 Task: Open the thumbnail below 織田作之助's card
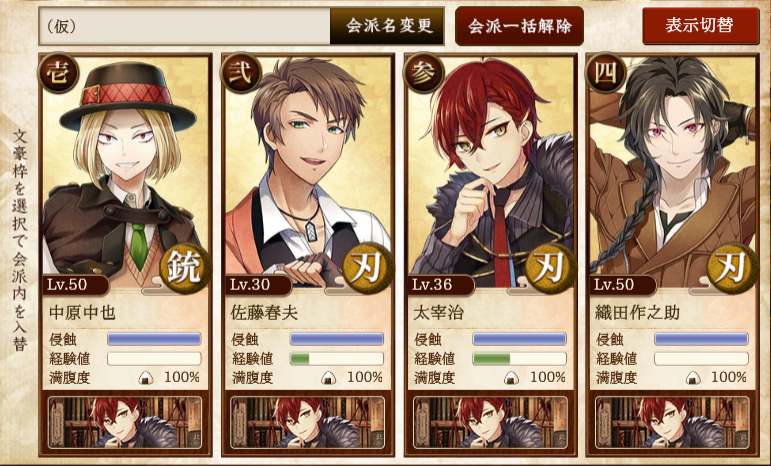coord(672,423)
